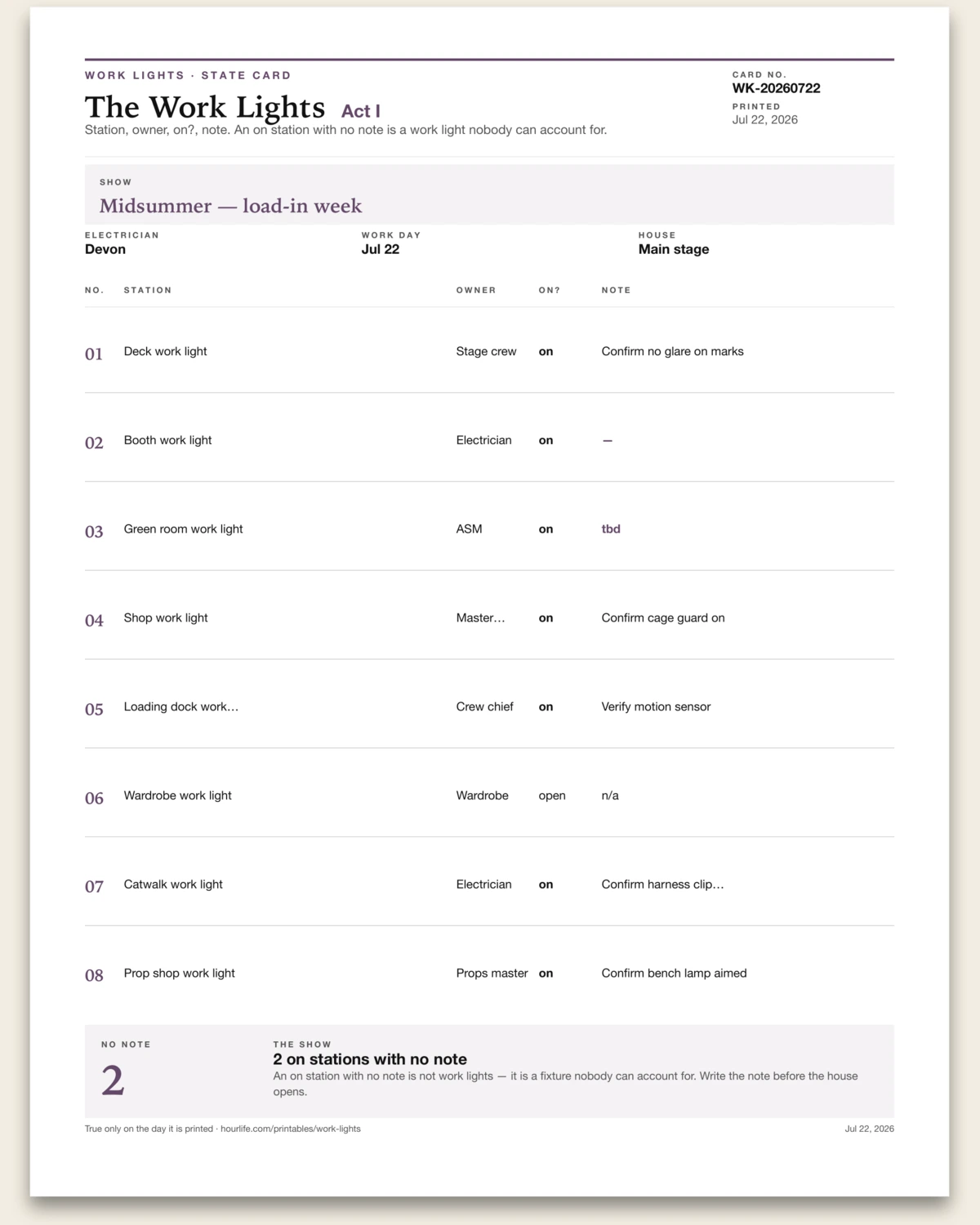Click the Work Day value Jul 22

[381, 249]
